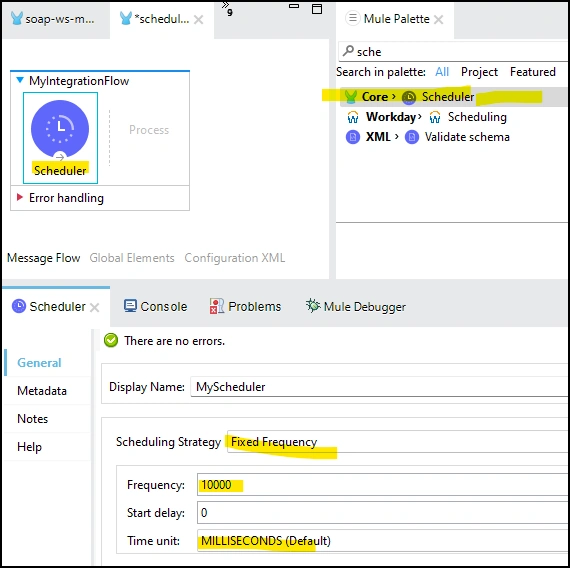
Task: Switch to Configuration XML view
Action: click(234, 258)
